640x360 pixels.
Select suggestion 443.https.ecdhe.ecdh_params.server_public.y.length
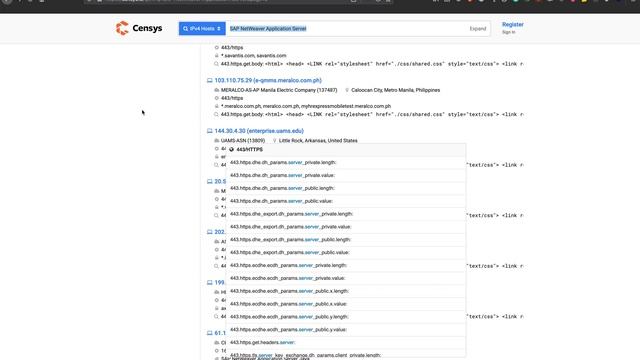(x=346, y=317)
